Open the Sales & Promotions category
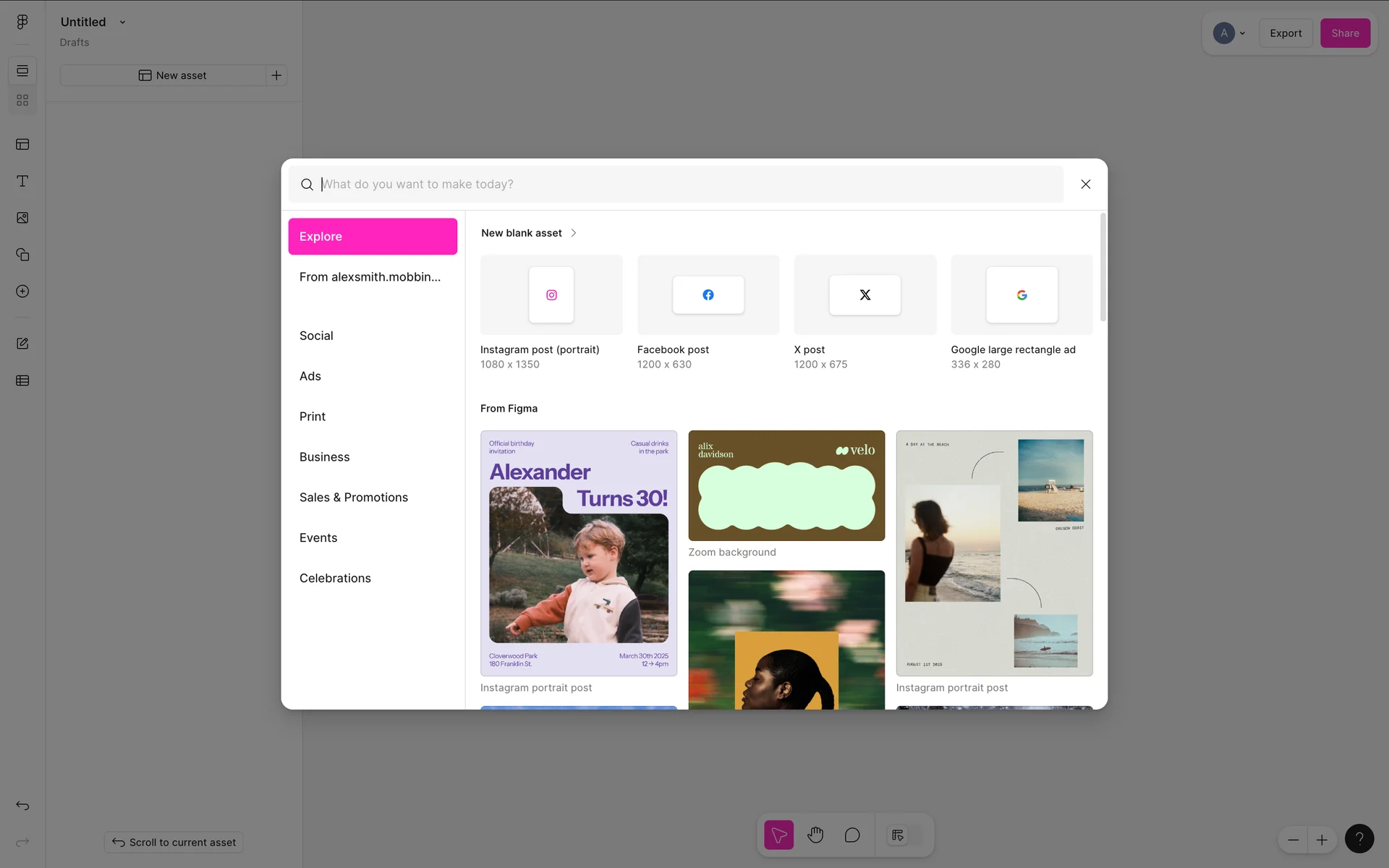This screenshot has width=1389, height=868. point(353,497)
